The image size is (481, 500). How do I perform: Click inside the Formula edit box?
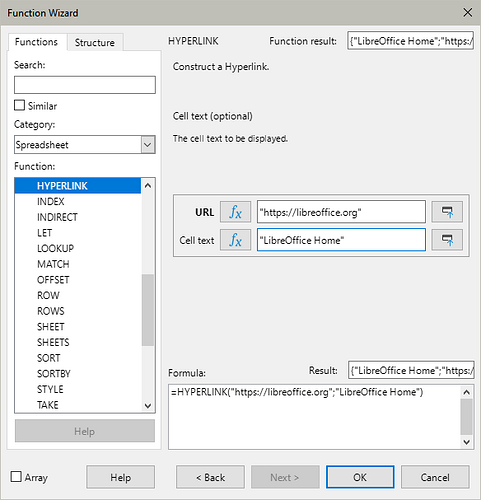coord(315,417)
